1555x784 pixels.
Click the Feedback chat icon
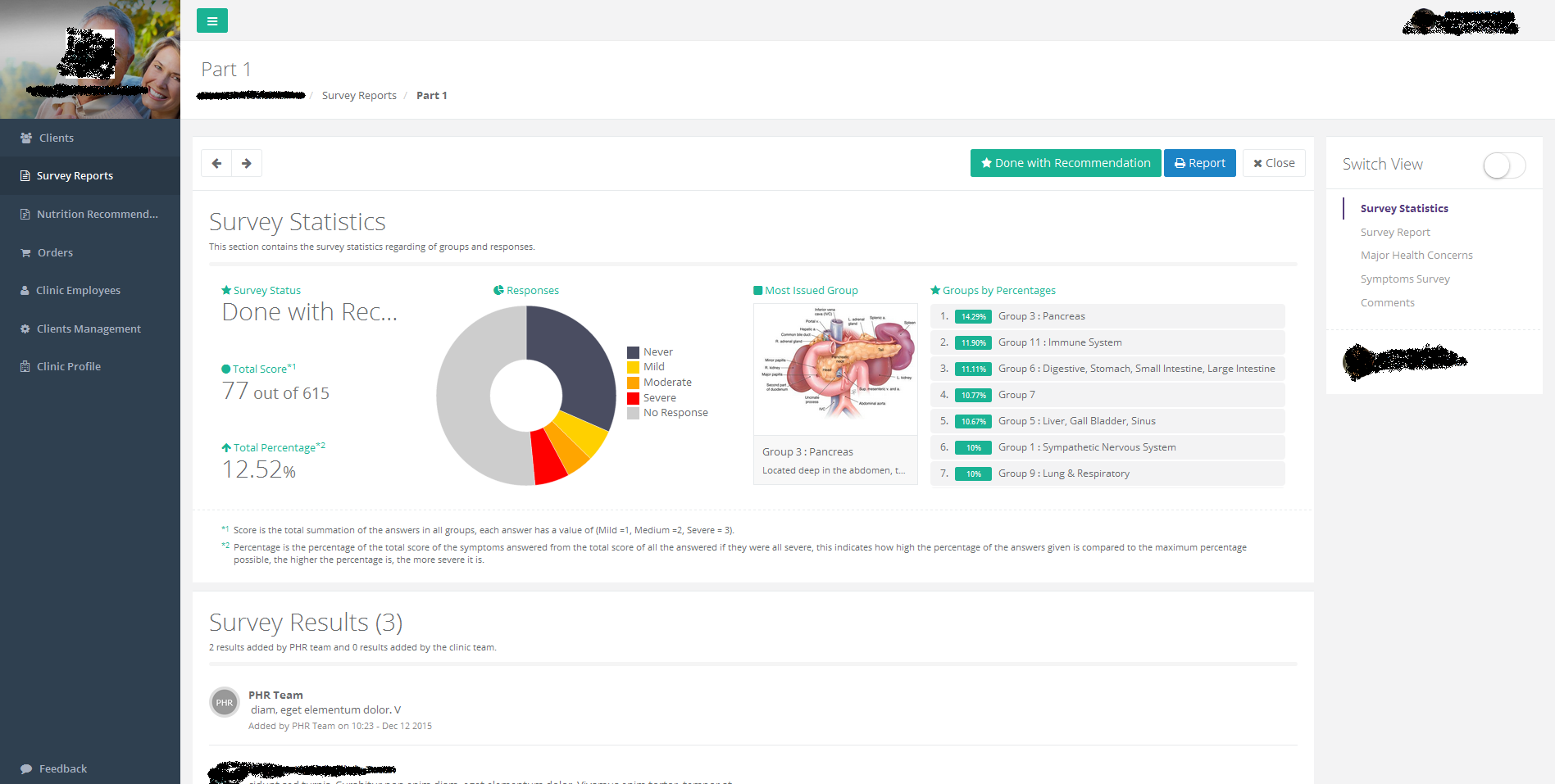[x=26, y=769]
